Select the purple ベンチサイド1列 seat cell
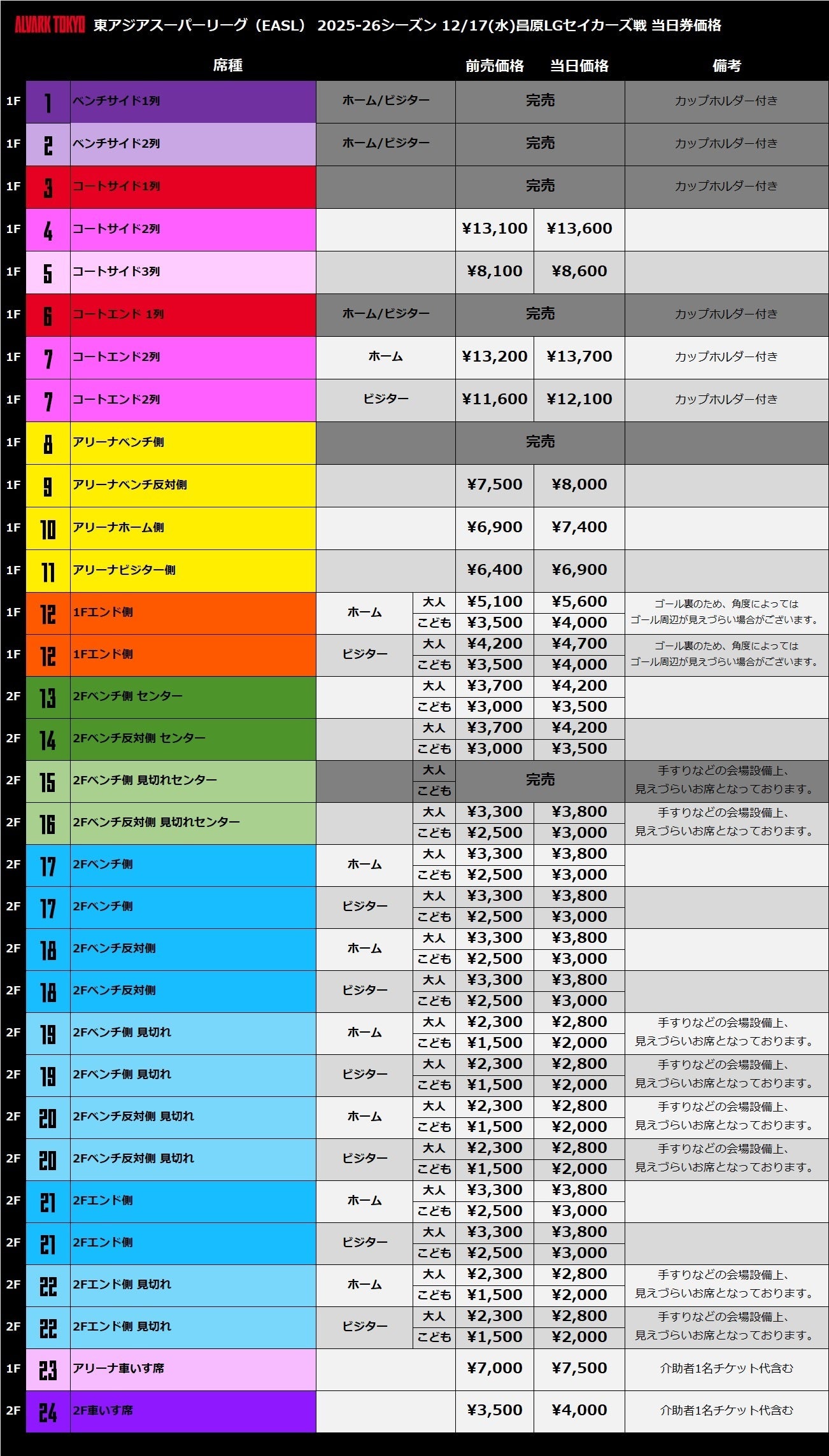Screen dimensions: 829x1456 pos(192,101)
